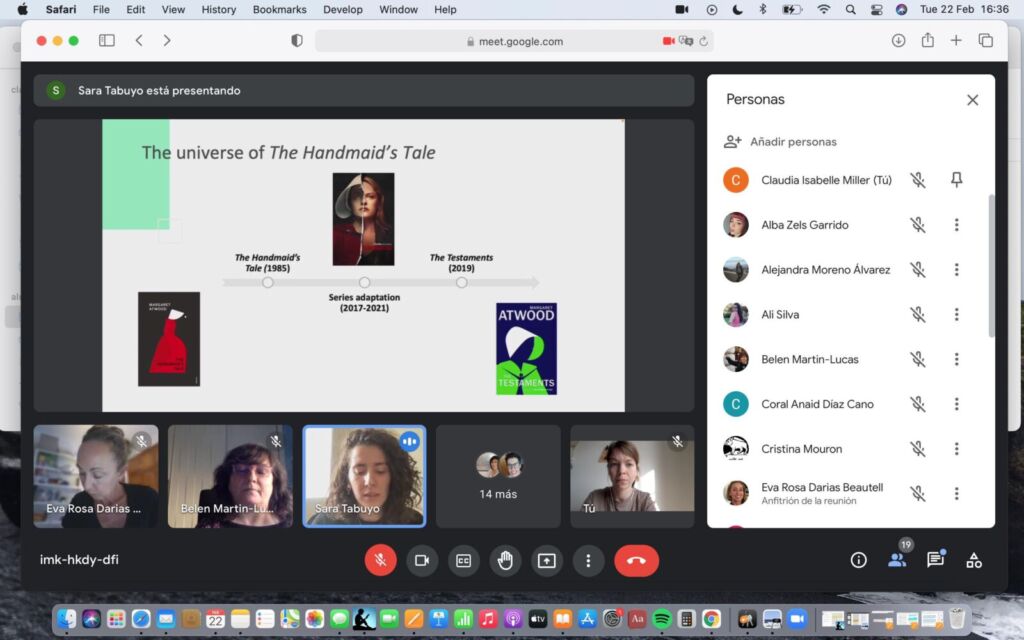1024x640 pixels.
Task: Open options menu for Cristina Mouron
Action: [956, 449]
